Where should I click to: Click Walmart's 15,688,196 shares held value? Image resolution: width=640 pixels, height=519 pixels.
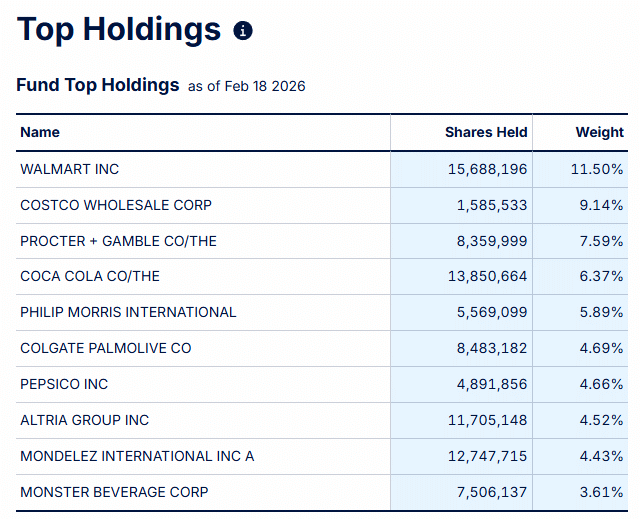(x=487, y=169)
